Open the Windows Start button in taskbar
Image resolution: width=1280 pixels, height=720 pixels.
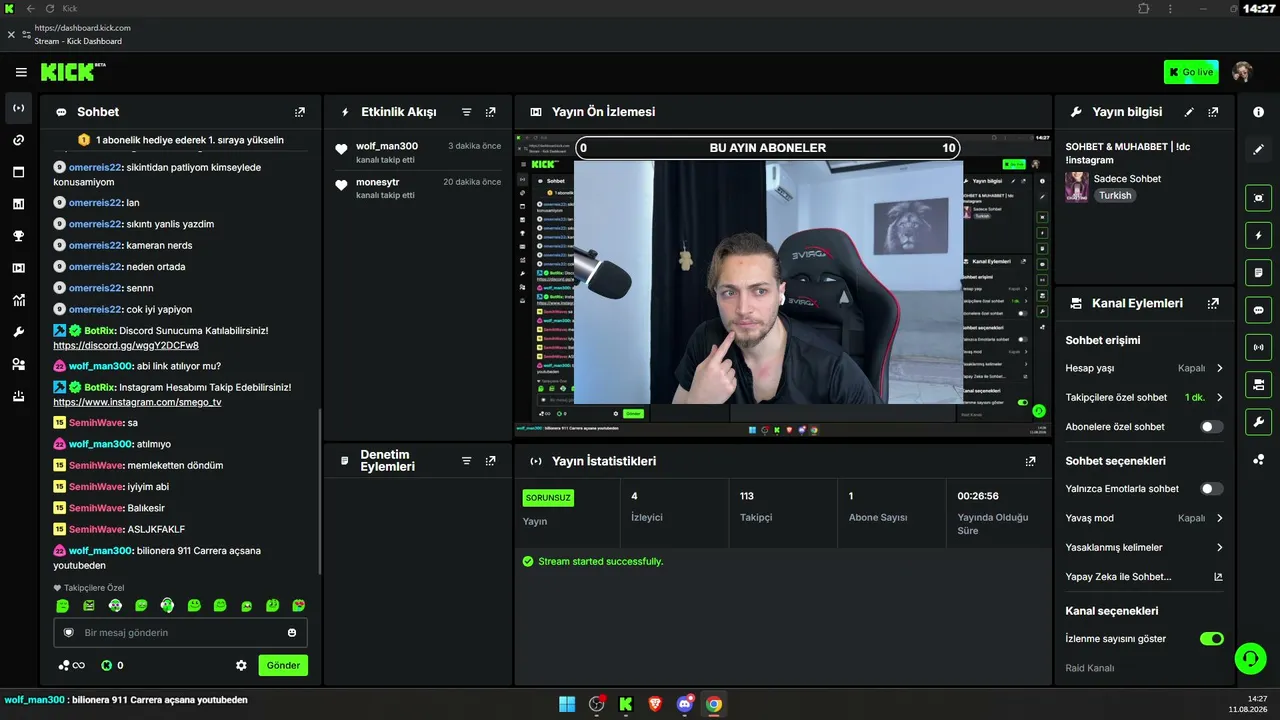(567, 704)
